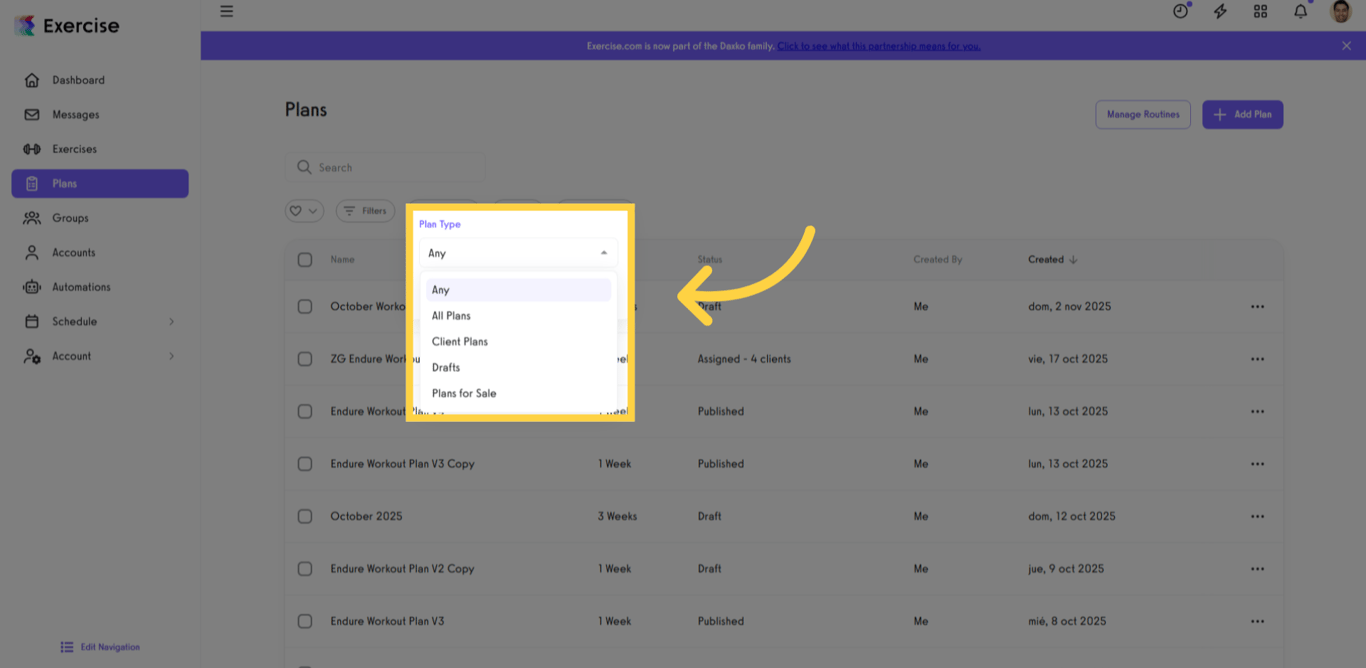Expand Account submenu chevron
The width and height of the screenshot is (1366, 668).
tap(171, 356)
